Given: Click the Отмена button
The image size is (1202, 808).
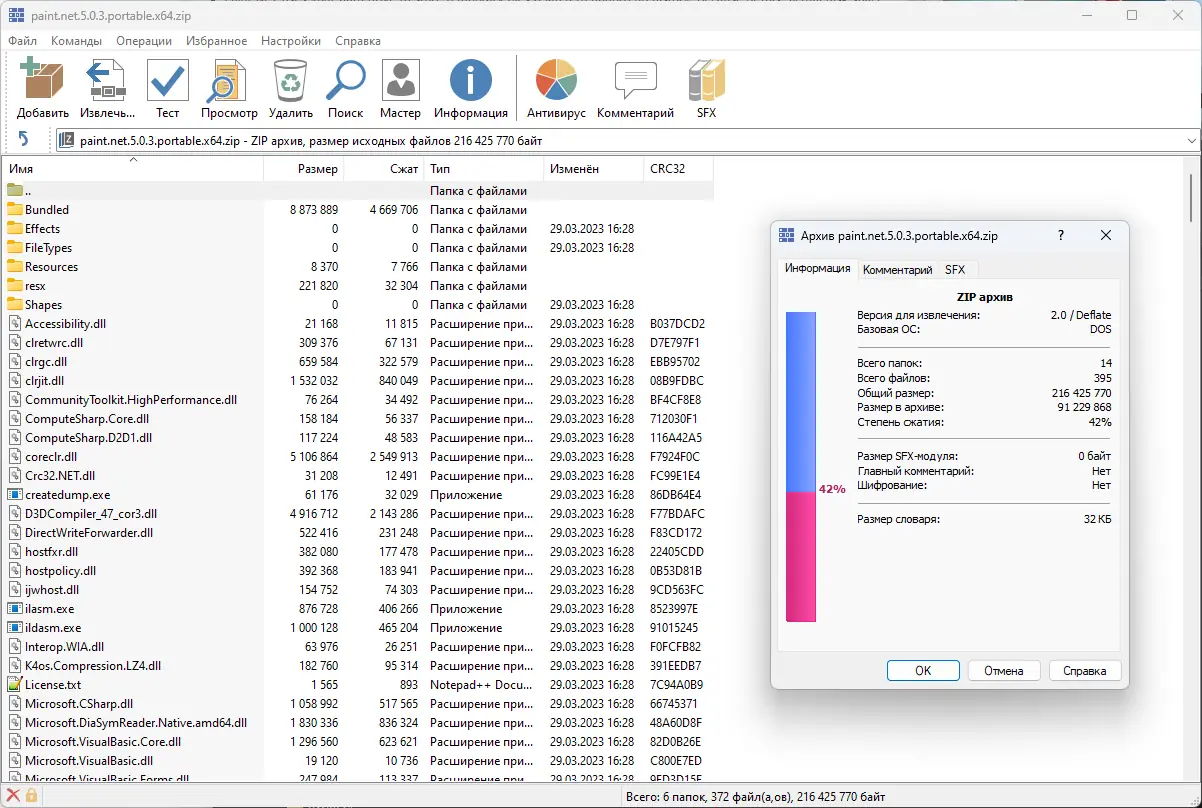Looking at the screenshot, I should (1003, 671).
